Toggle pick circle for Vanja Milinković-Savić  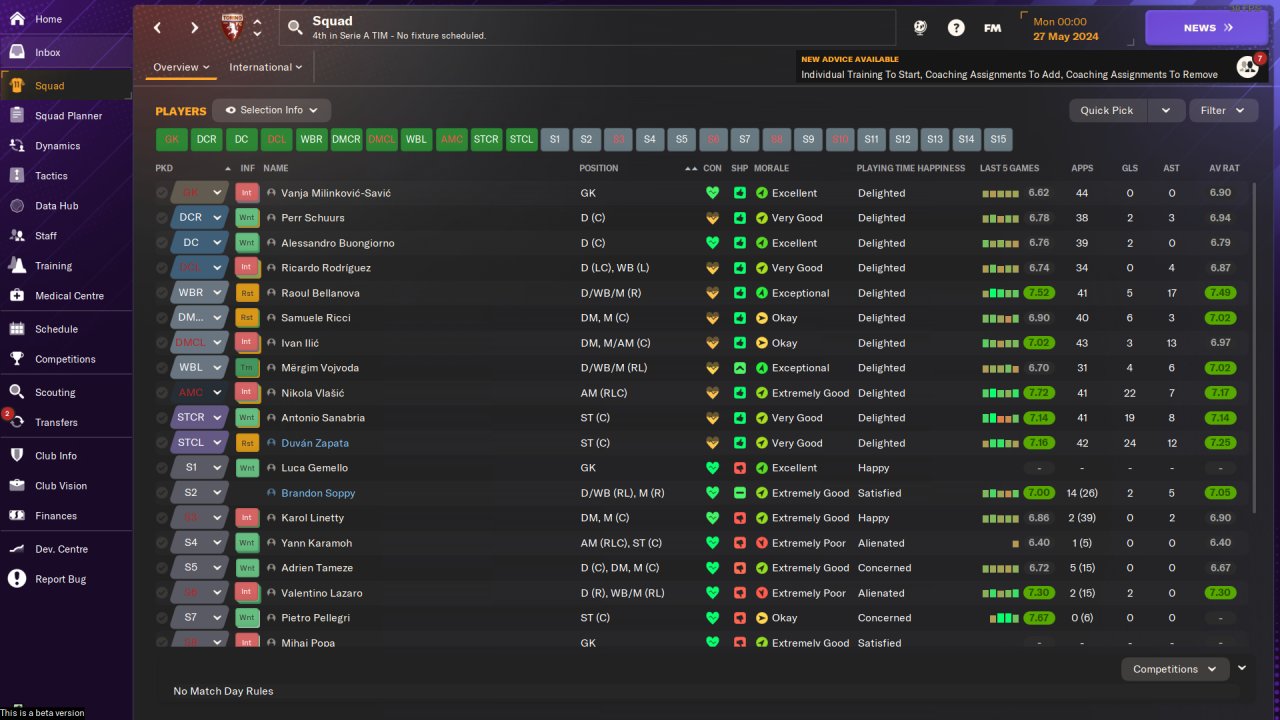pyautogui.click(x=162, y=193)
